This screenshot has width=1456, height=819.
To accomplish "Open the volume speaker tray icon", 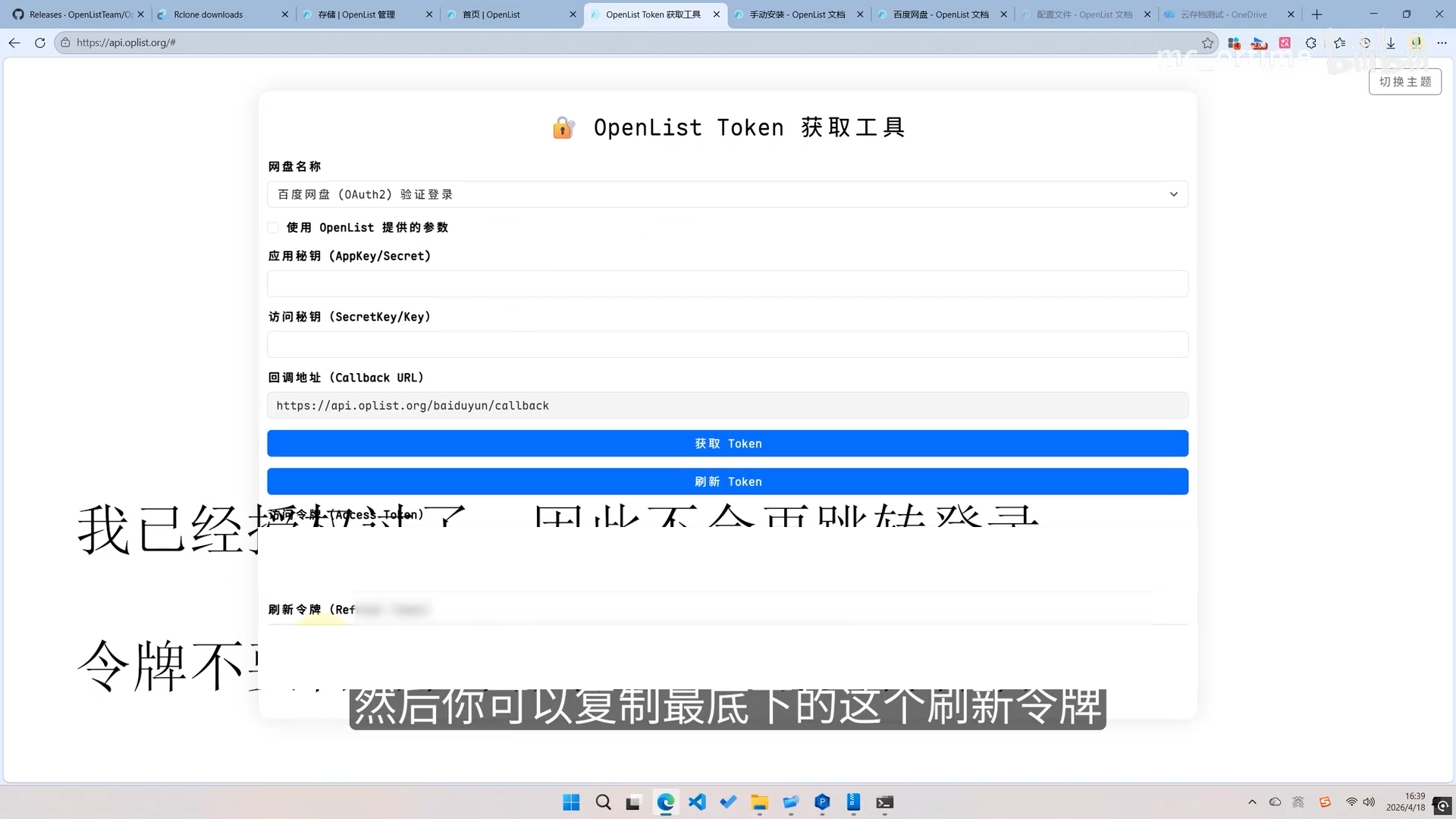I will pyautogui.click(x=1369, y=802).
